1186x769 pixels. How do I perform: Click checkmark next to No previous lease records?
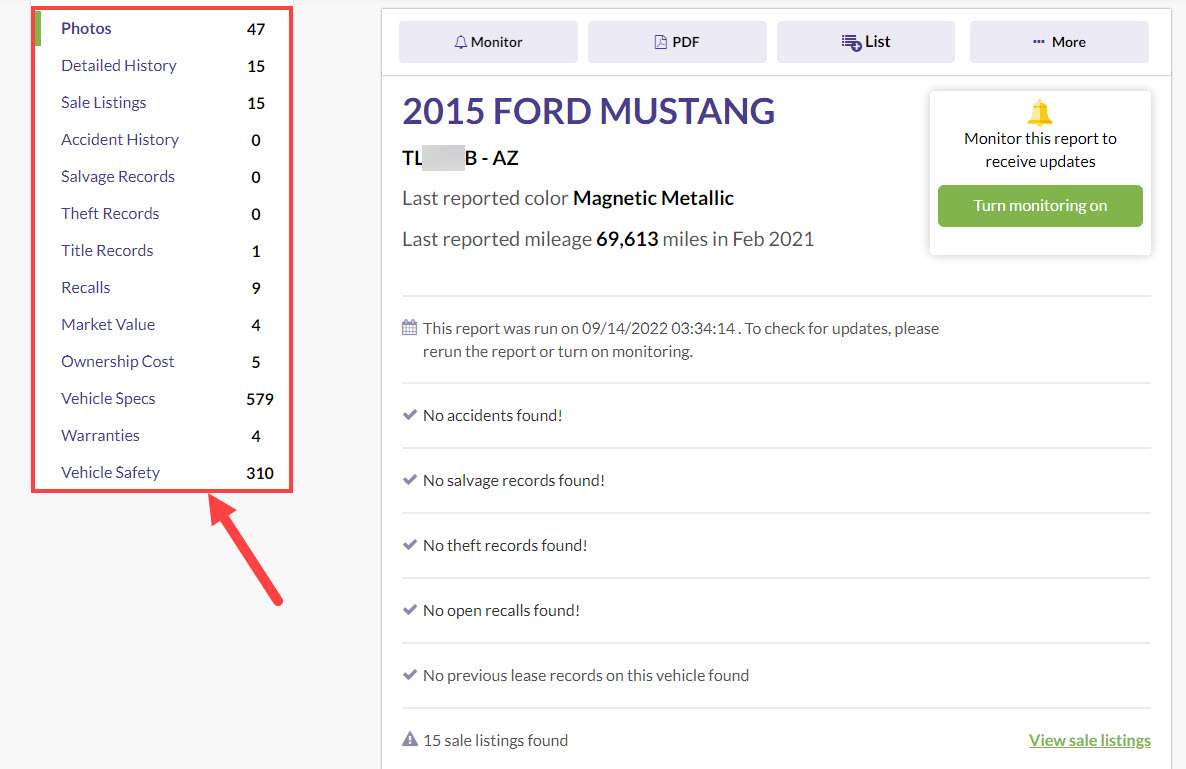tap(410, 674)
